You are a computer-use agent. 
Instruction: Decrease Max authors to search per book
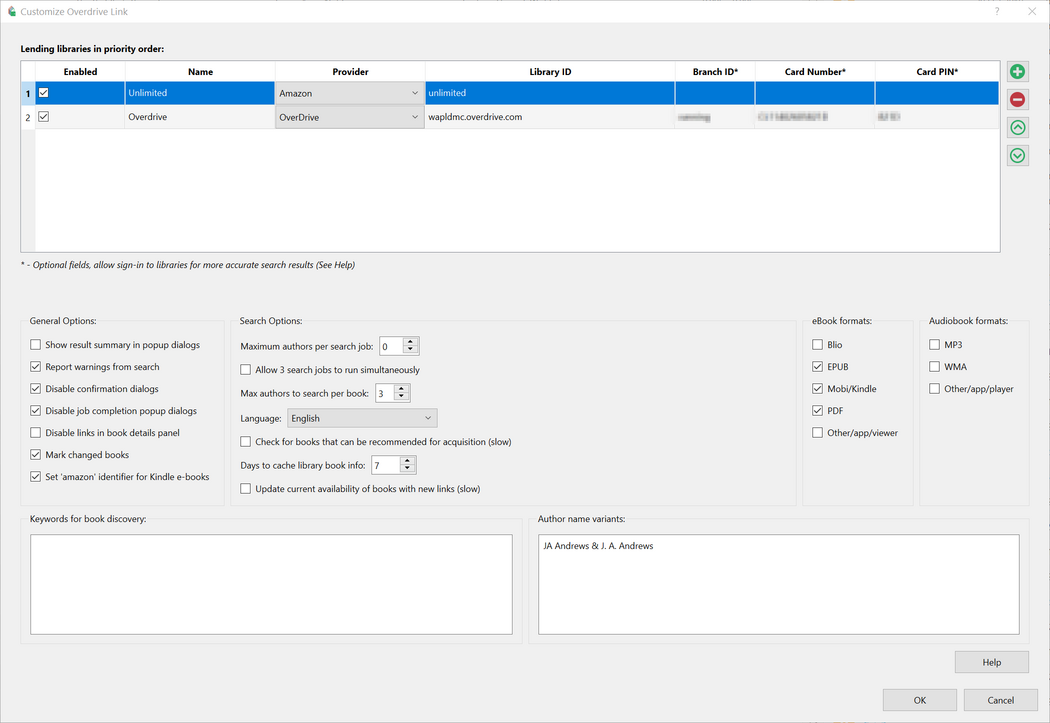coord(402,397)
